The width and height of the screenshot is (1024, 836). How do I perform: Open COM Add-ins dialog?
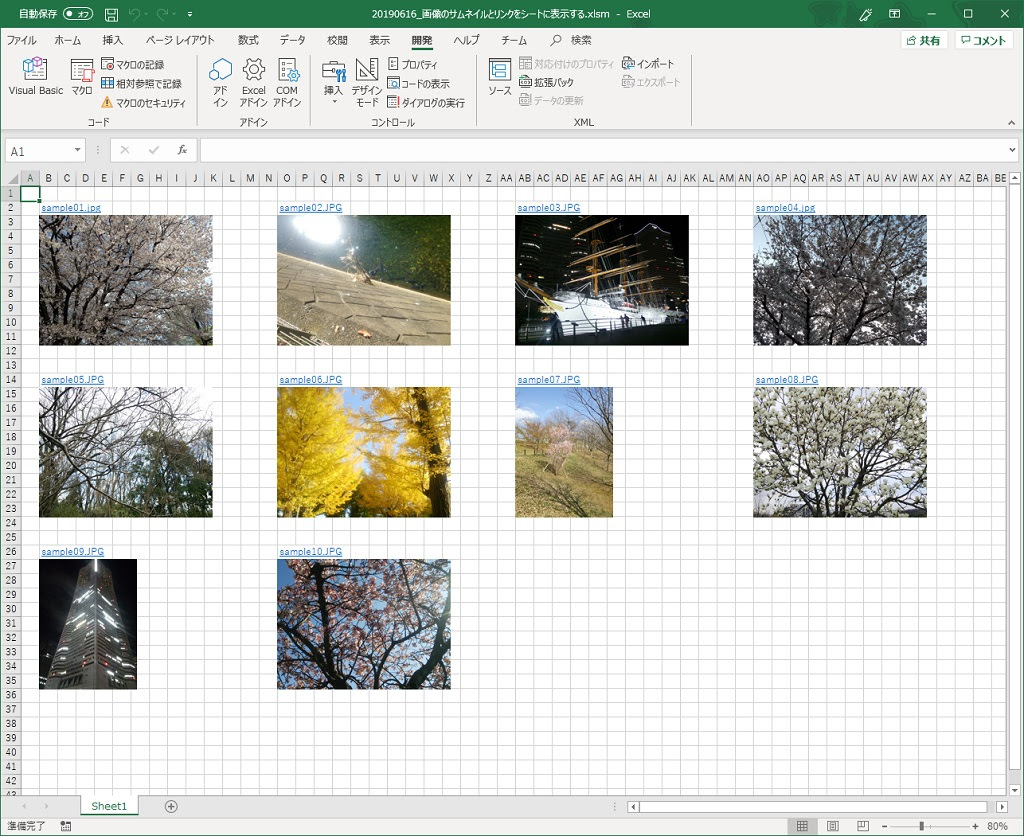287,82
